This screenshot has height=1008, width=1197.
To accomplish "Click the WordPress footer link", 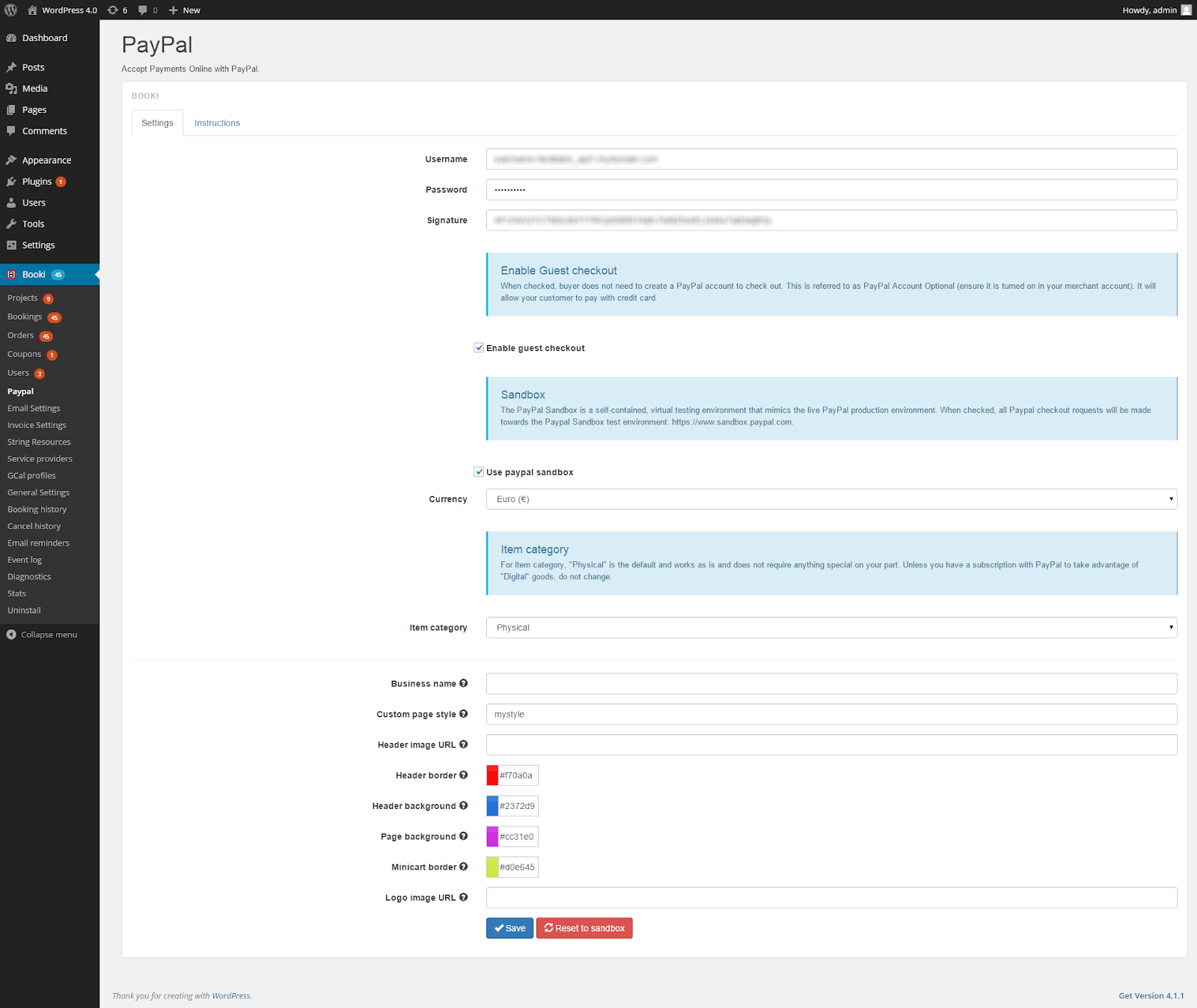I will (230, 996).
